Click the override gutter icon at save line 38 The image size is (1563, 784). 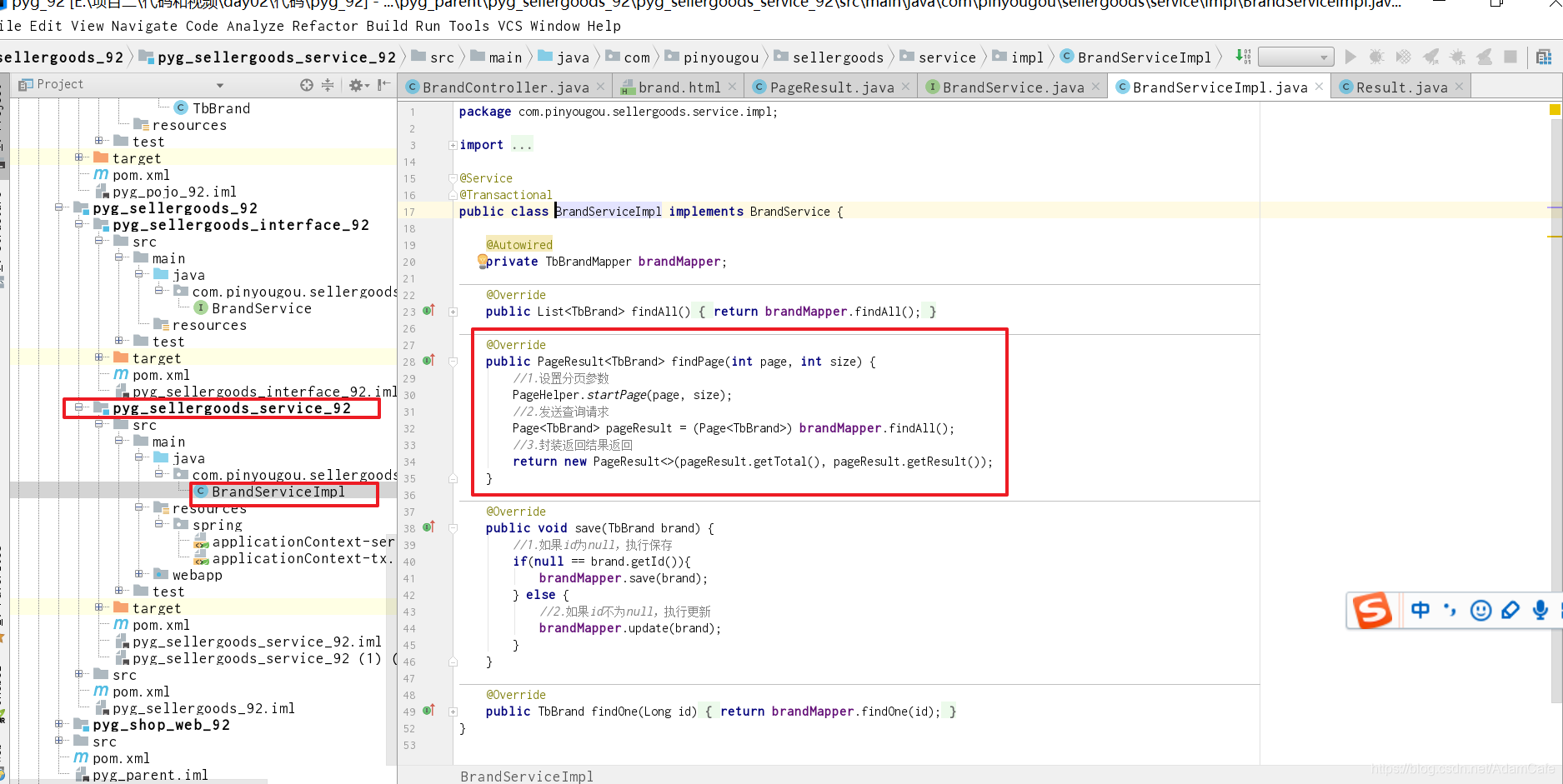click(x=428, y=527)
